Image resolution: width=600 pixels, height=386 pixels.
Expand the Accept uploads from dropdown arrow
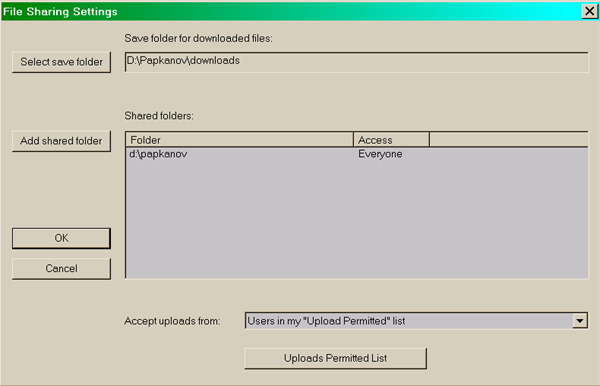(580, 321)
